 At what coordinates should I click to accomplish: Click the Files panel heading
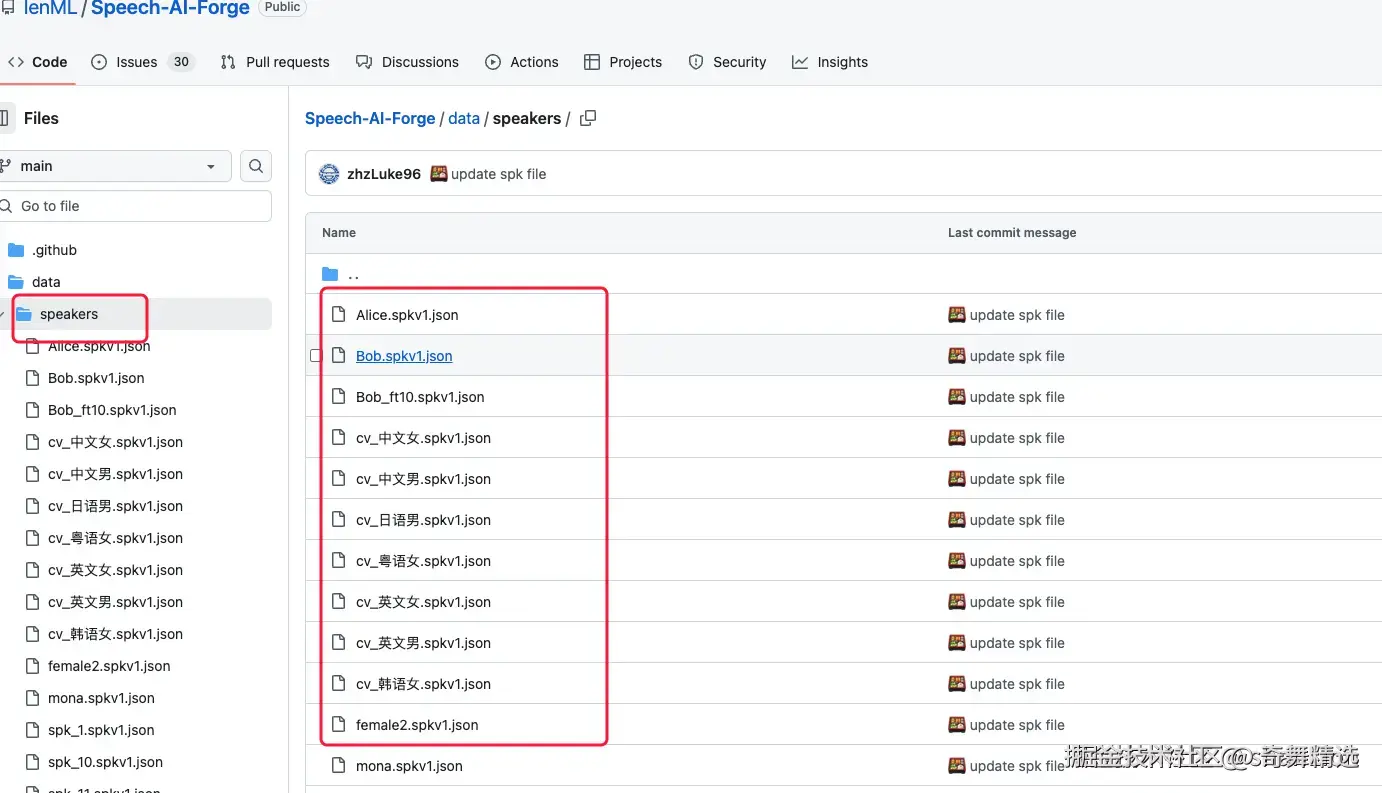41,118
